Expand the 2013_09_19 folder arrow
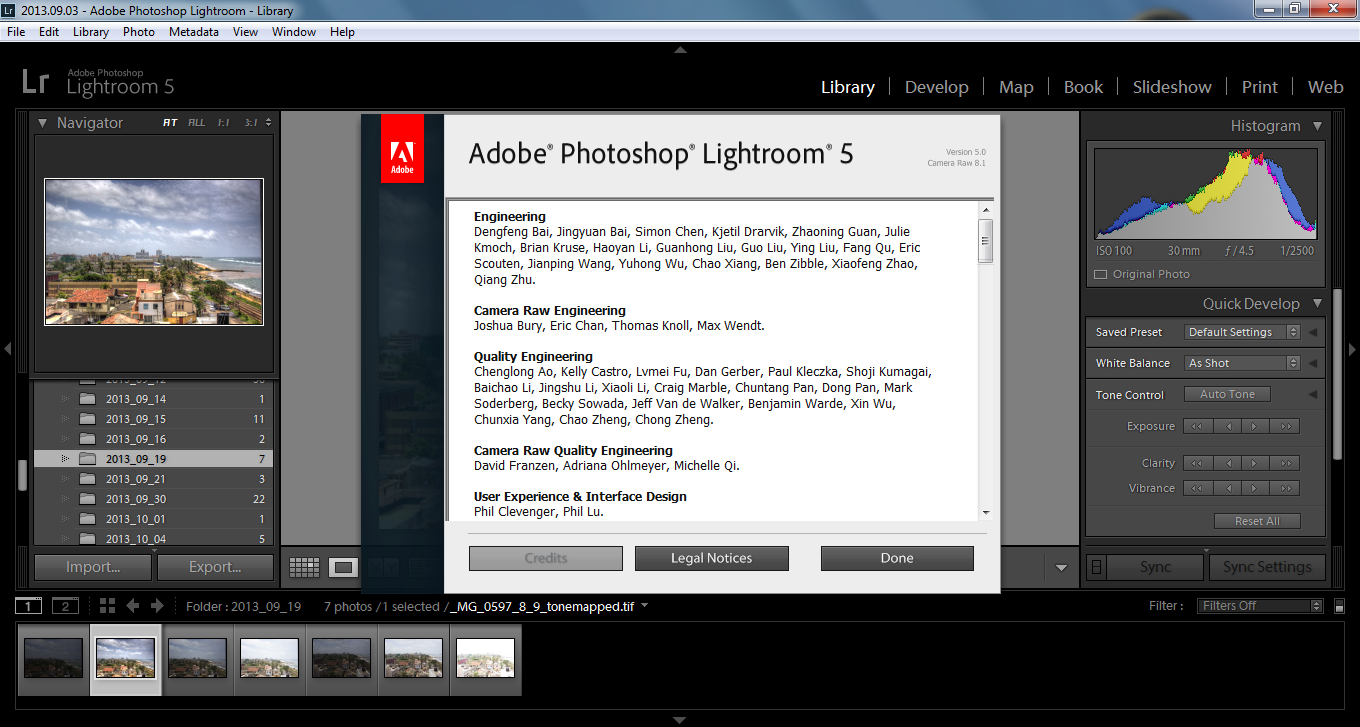Screen dimensions: 1360x727 66,459
